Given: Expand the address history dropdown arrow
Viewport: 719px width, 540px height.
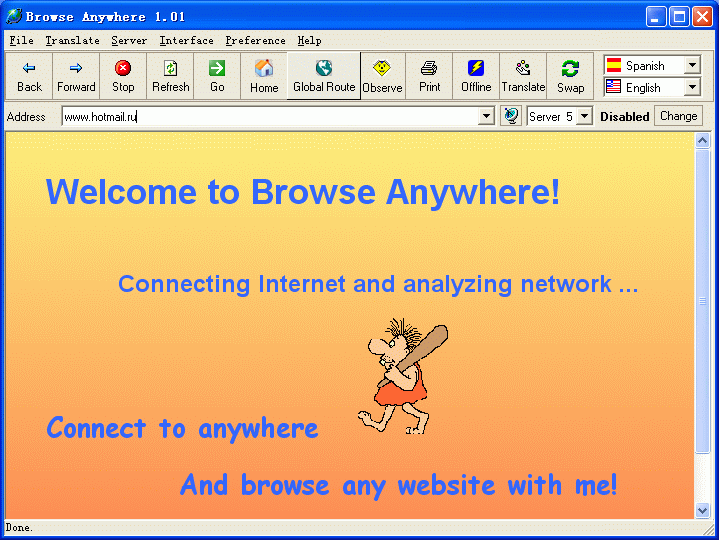Looking at the screenshot, I should (x=486, y=116).
